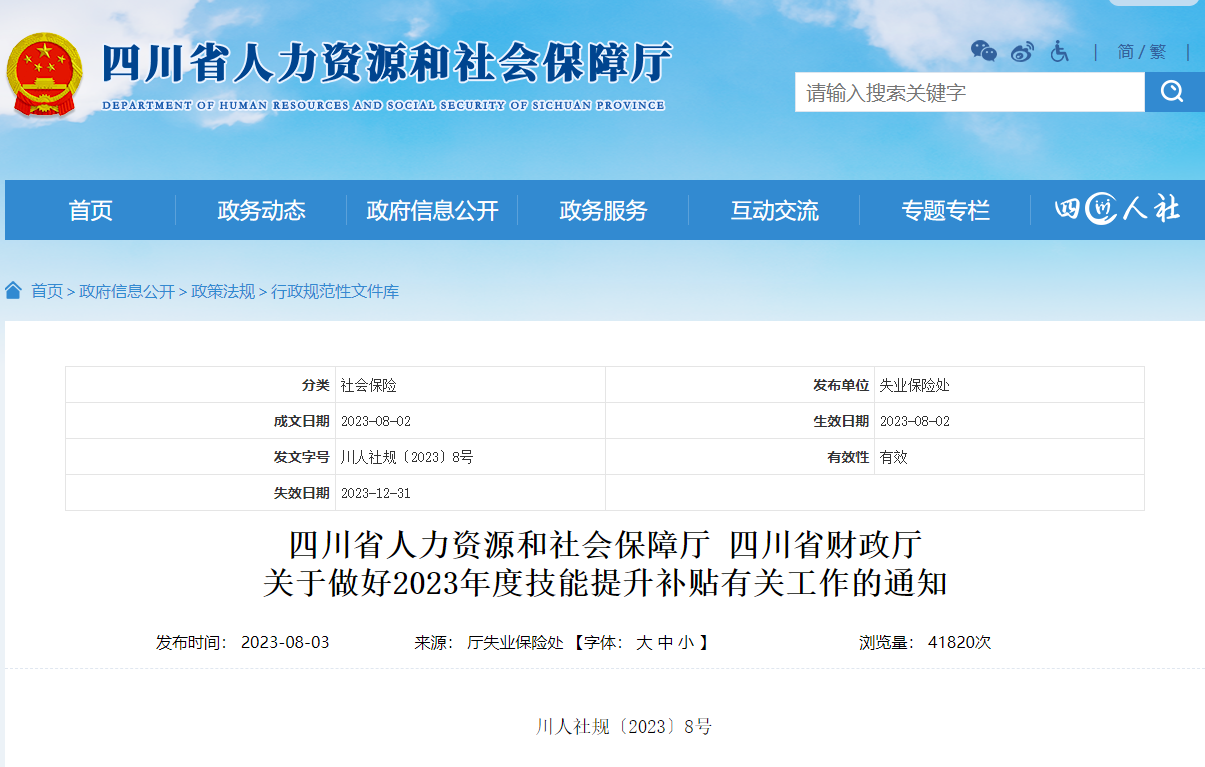Viewport: 1205px width, 767px height.
Task: Switch to simplified Chinese 简
Action: coord(1126,52)
